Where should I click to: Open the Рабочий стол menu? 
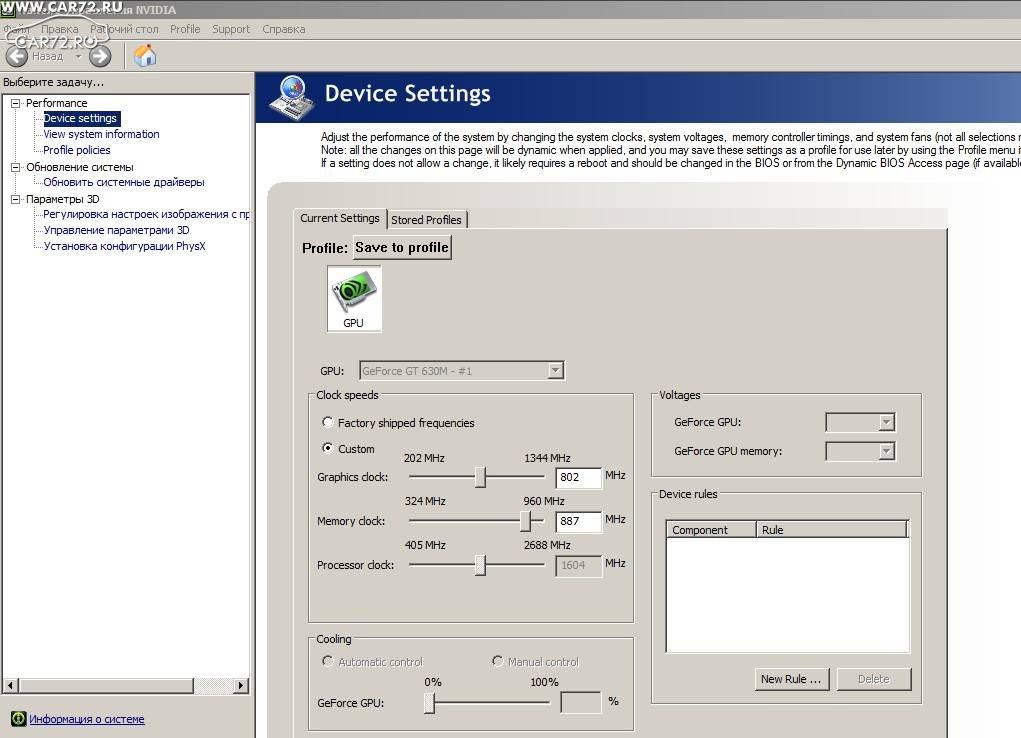pyautogui.click(x=124, y=29)
